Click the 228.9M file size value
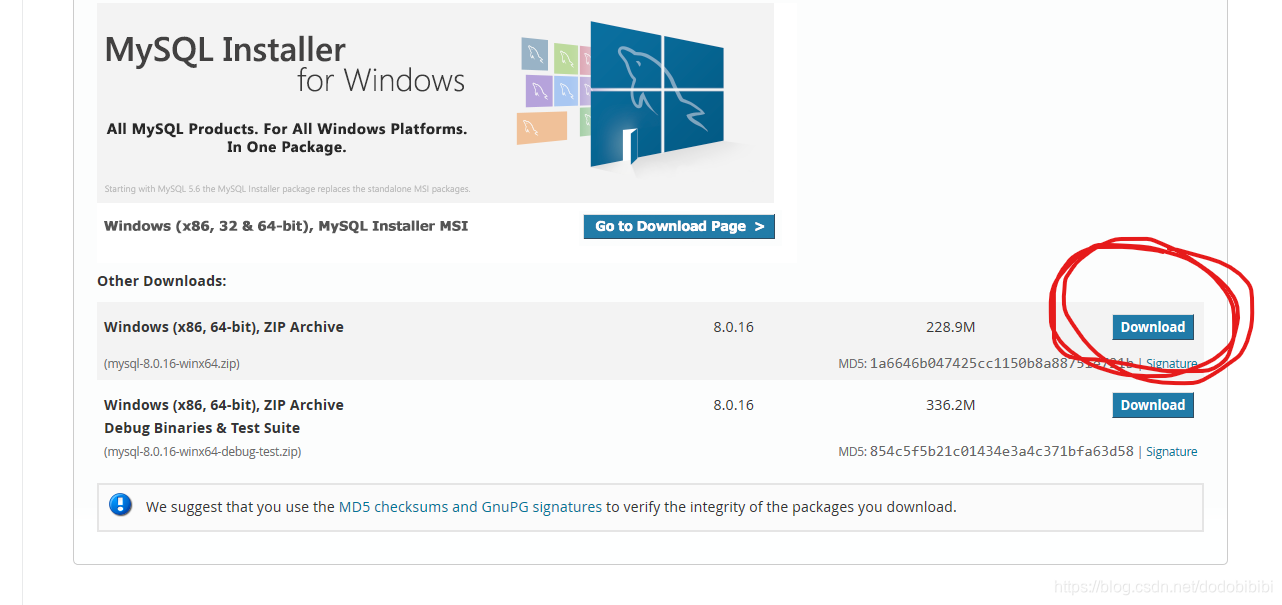The height and width of the screenshot is (605, 1282). (950, 327)
